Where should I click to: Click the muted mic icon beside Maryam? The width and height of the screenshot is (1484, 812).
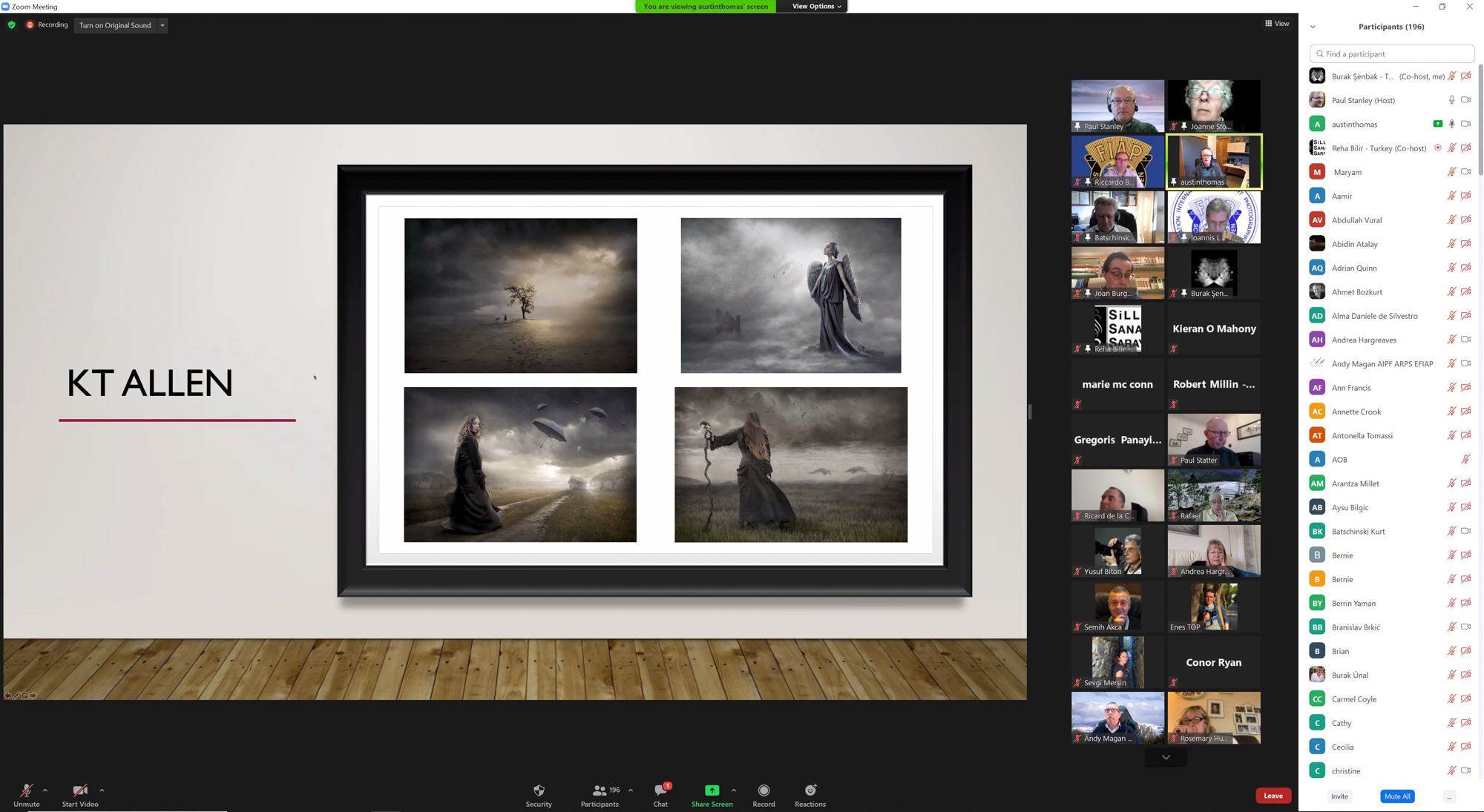(1451, 172)
